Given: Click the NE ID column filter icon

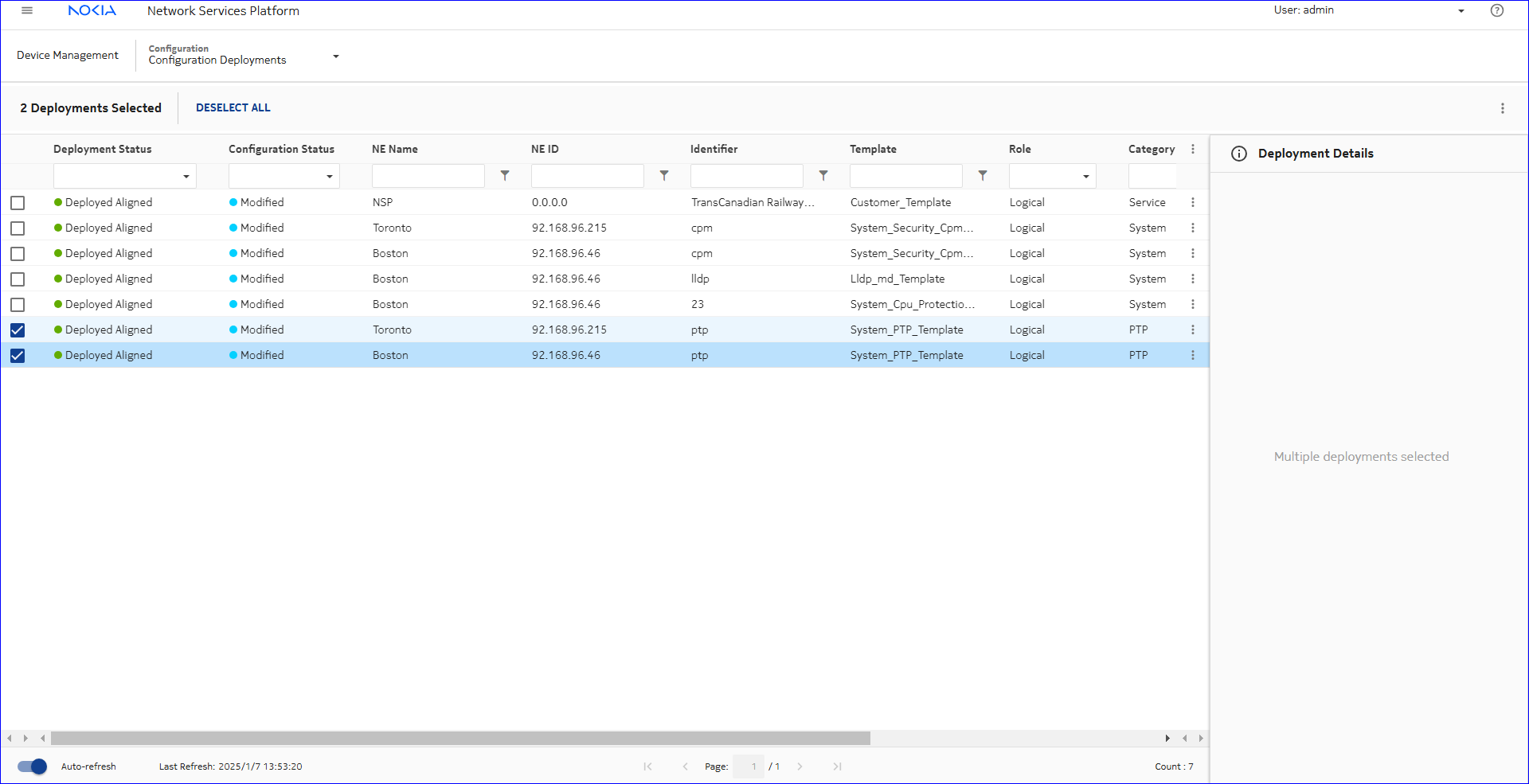Looking at the screenshot, I should click(663, 175).
